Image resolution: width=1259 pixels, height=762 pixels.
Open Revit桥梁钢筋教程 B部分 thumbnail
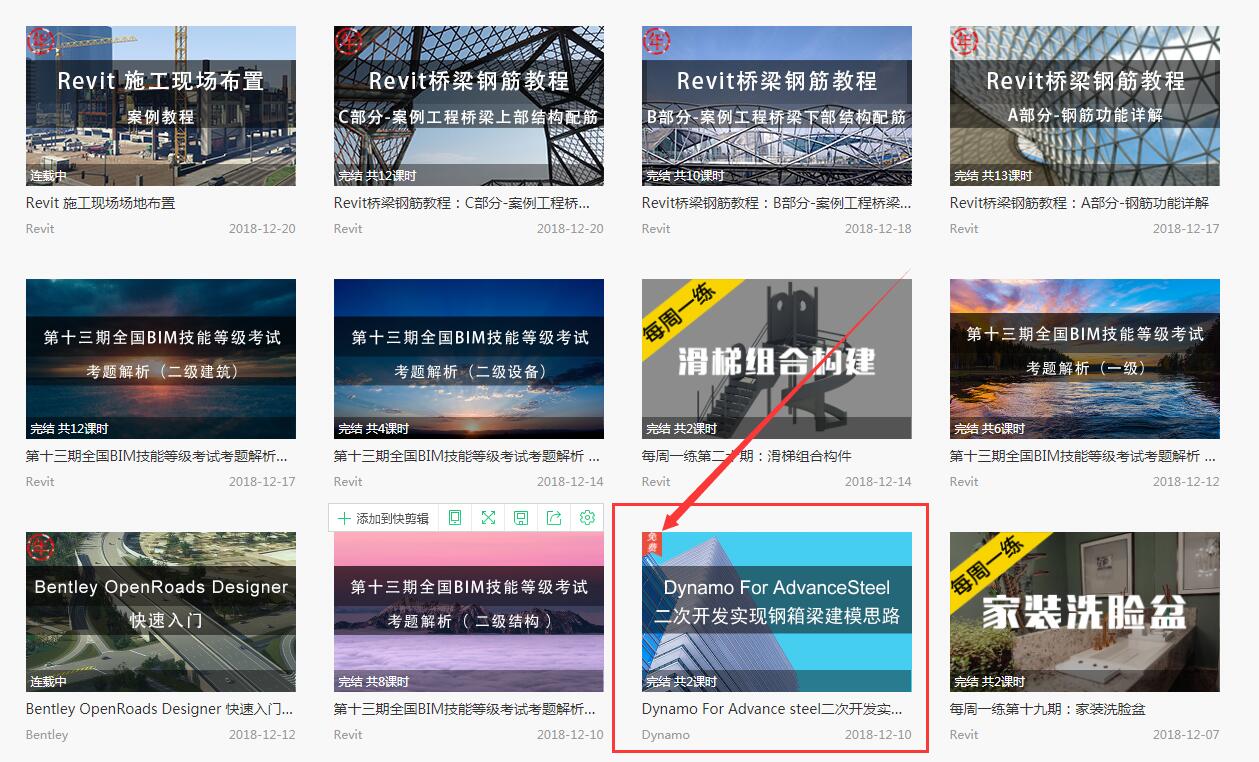pos(777,106)
